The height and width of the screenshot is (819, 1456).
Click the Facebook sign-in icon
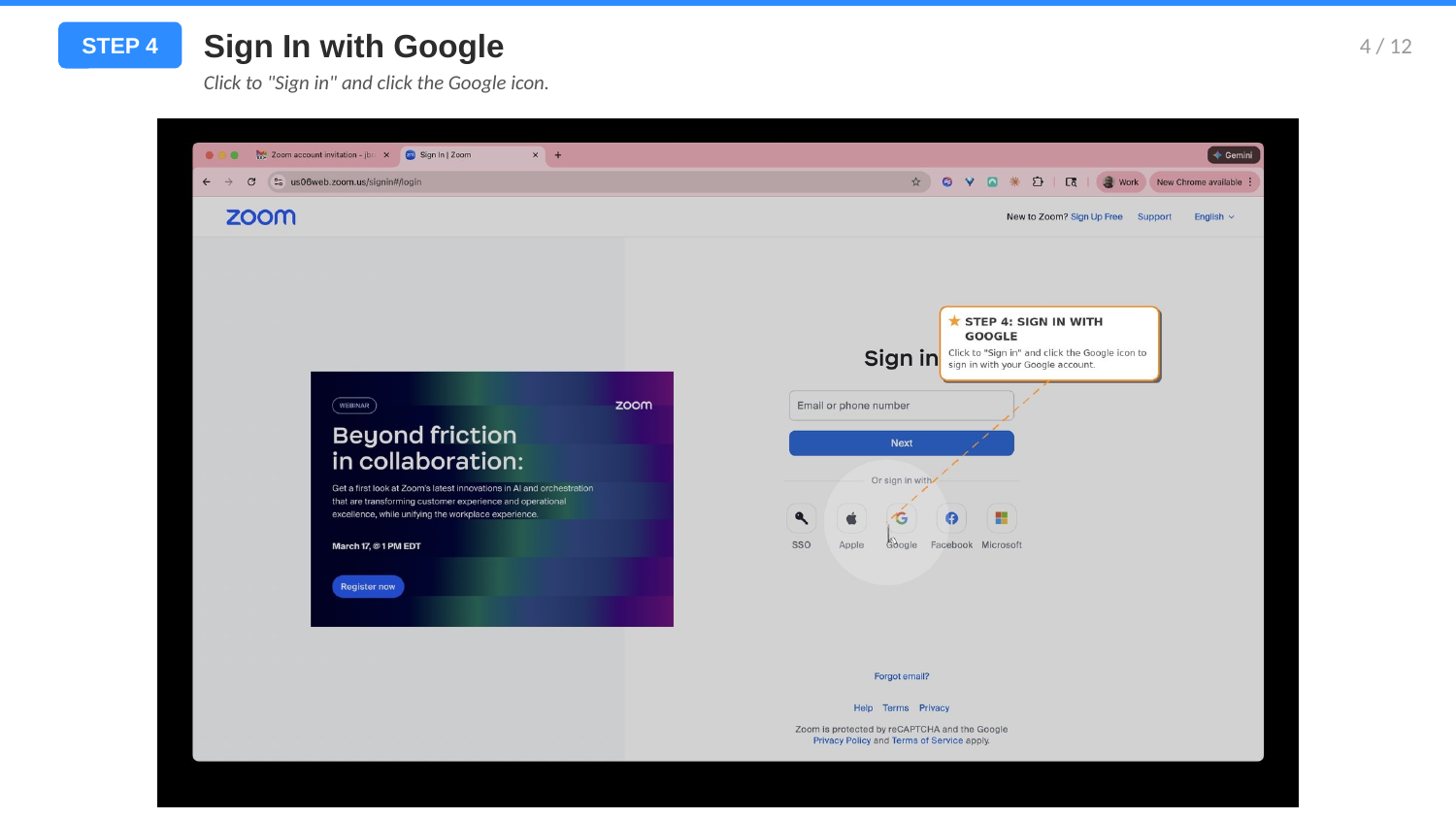pyautogui.click(x=950, y=518)
